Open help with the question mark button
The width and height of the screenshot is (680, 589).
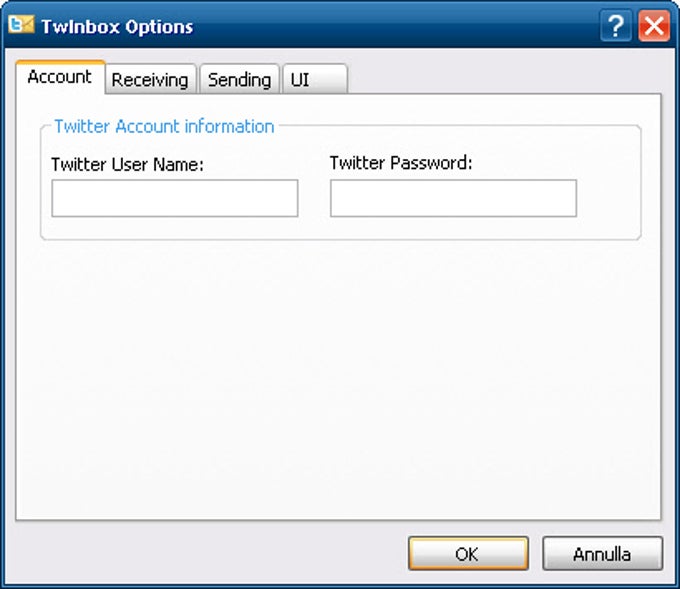pos(616,26)
